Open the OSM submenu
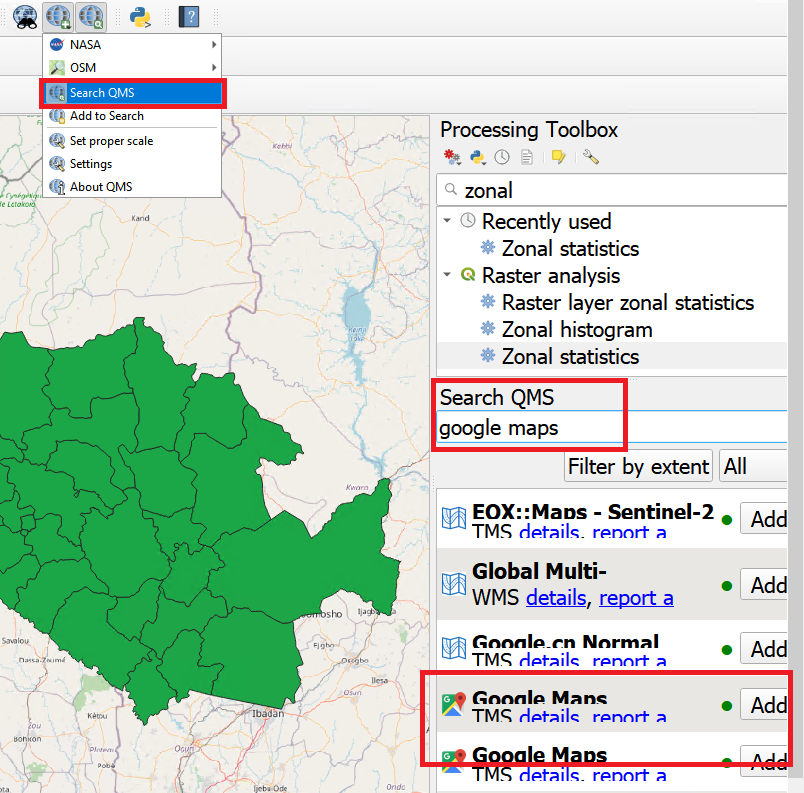Image resolution: width=804 pixels, height=793 pixels. tap(132, 68)
